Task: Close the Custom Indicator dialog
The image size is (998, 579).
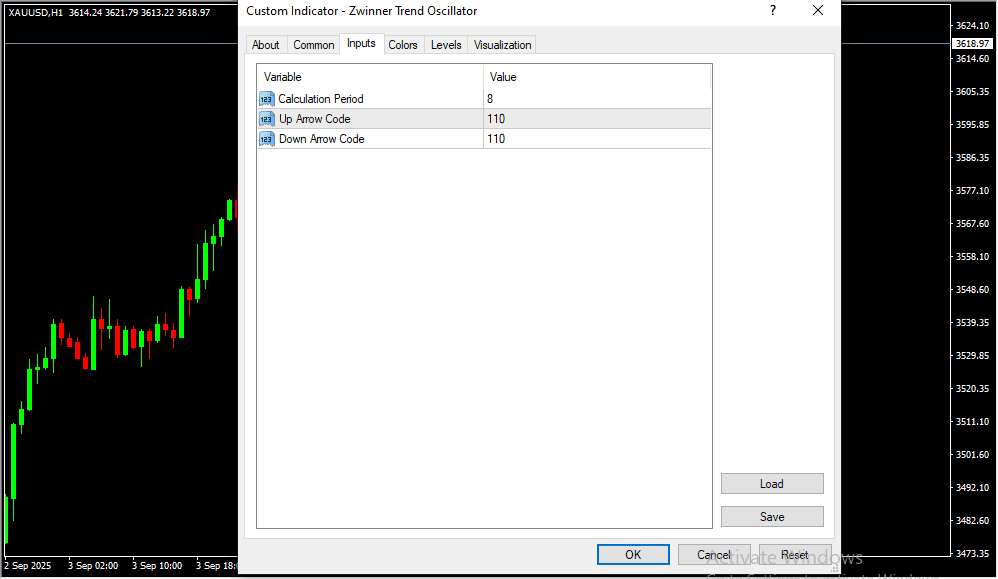Action: tap(817, 11)
